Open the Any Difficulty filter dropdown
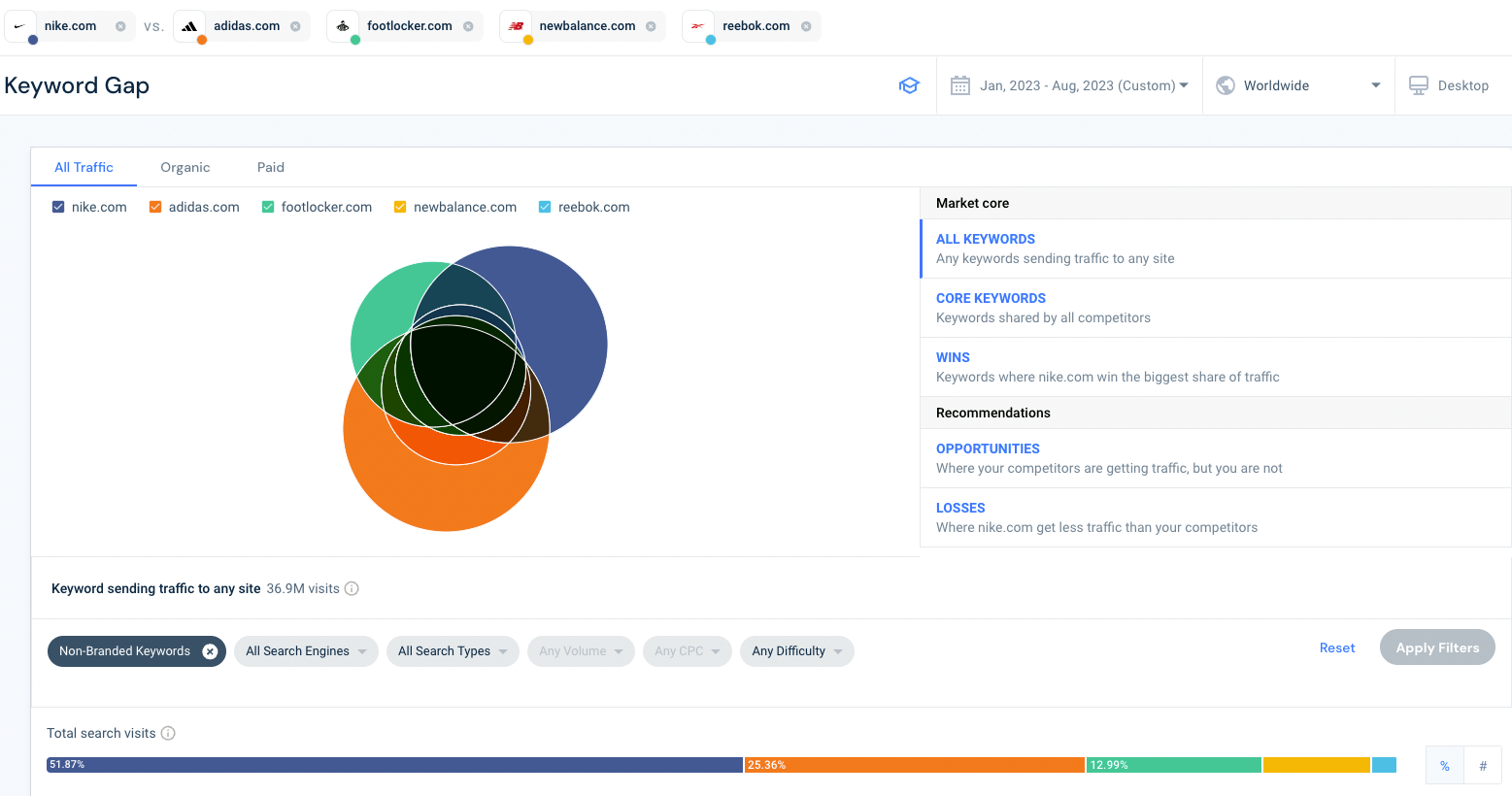Image resolution: width=1512 pixels, height=796 pixels. [797, 651]
